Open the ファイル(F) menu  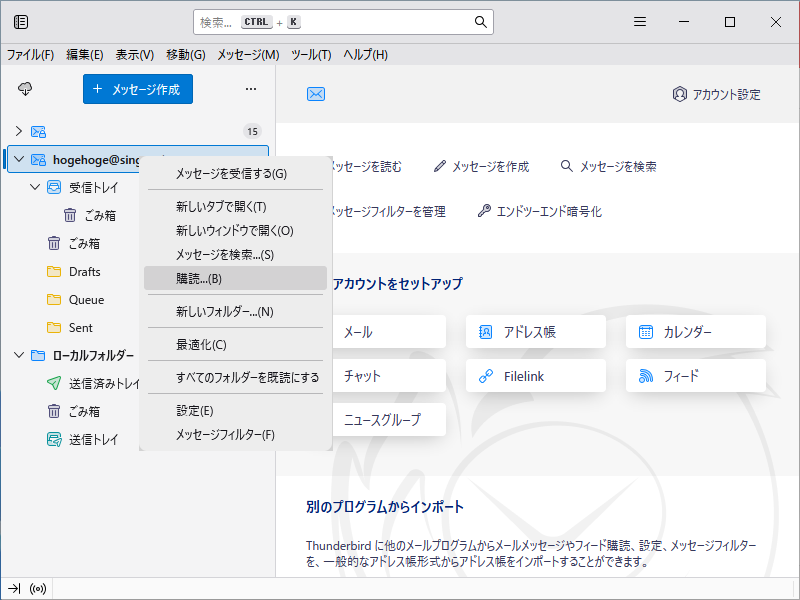tap(30, 55)
